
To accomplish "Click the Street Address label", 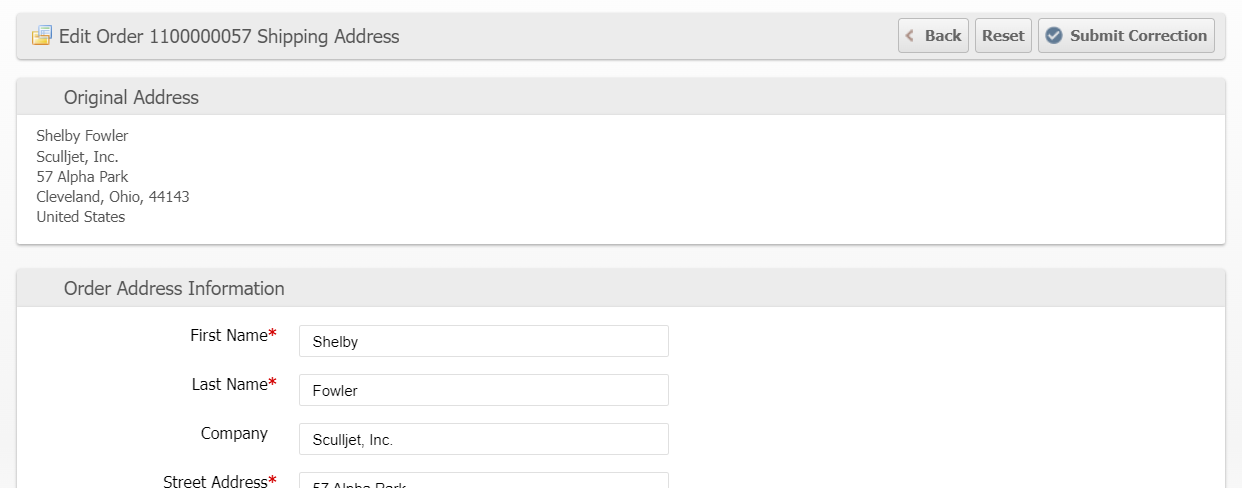I will 215,481.
